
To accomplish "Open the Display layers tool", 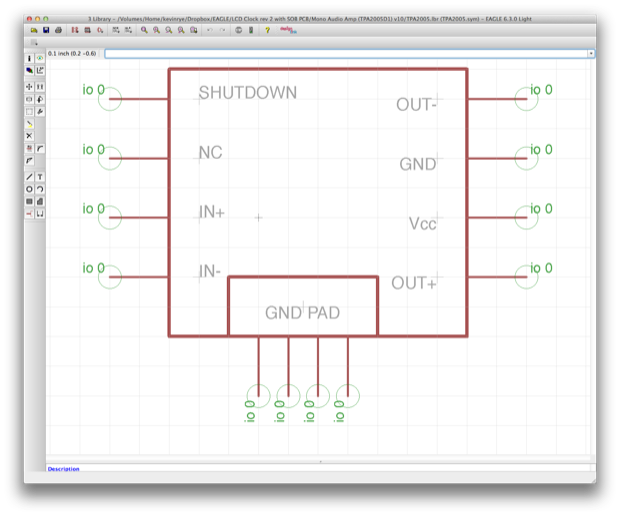I will [x=29, y=71].
